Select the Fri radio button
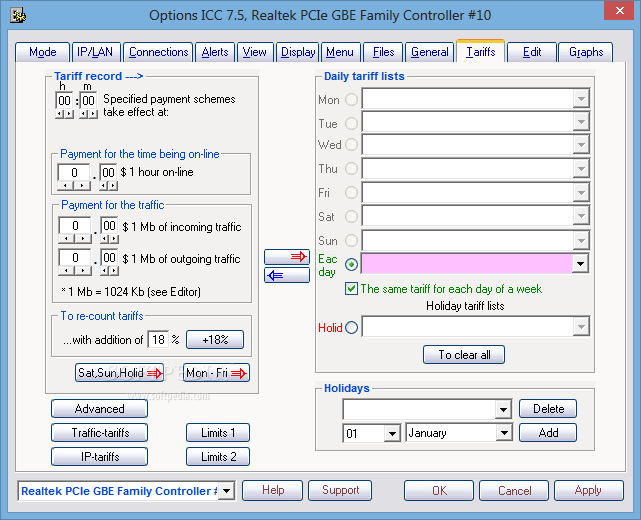Image resolution: width=641 pixels, height=520 pixels. (x=351, y=192)
